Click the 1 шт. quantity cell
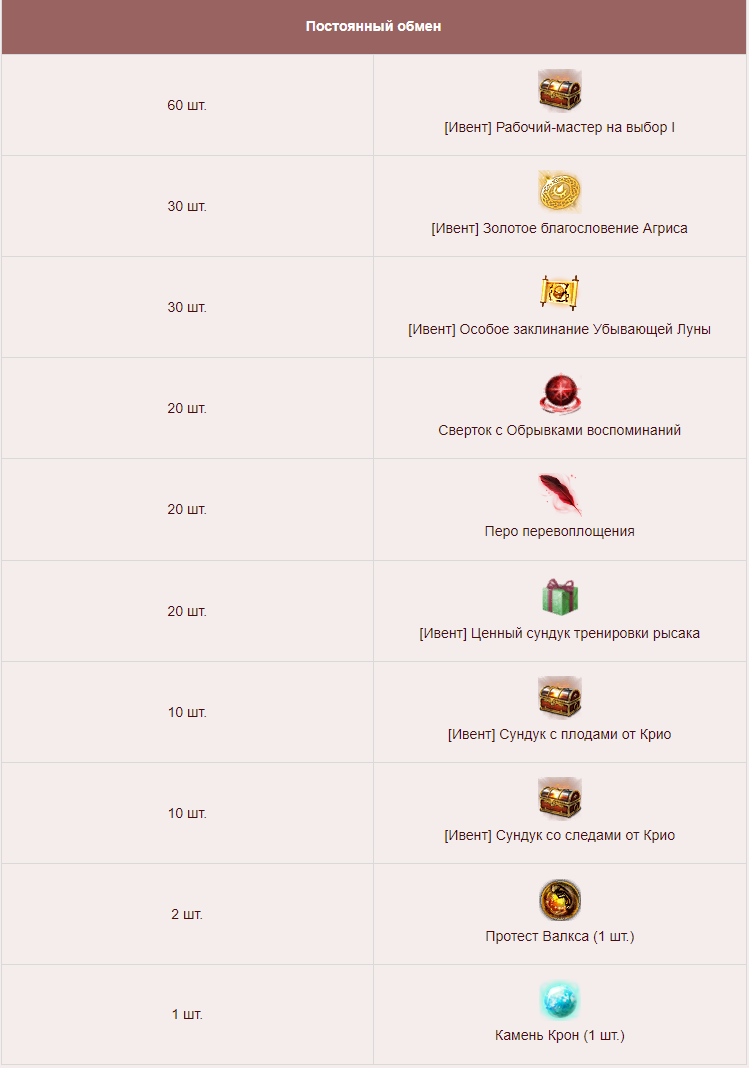 click(187, 1014)
